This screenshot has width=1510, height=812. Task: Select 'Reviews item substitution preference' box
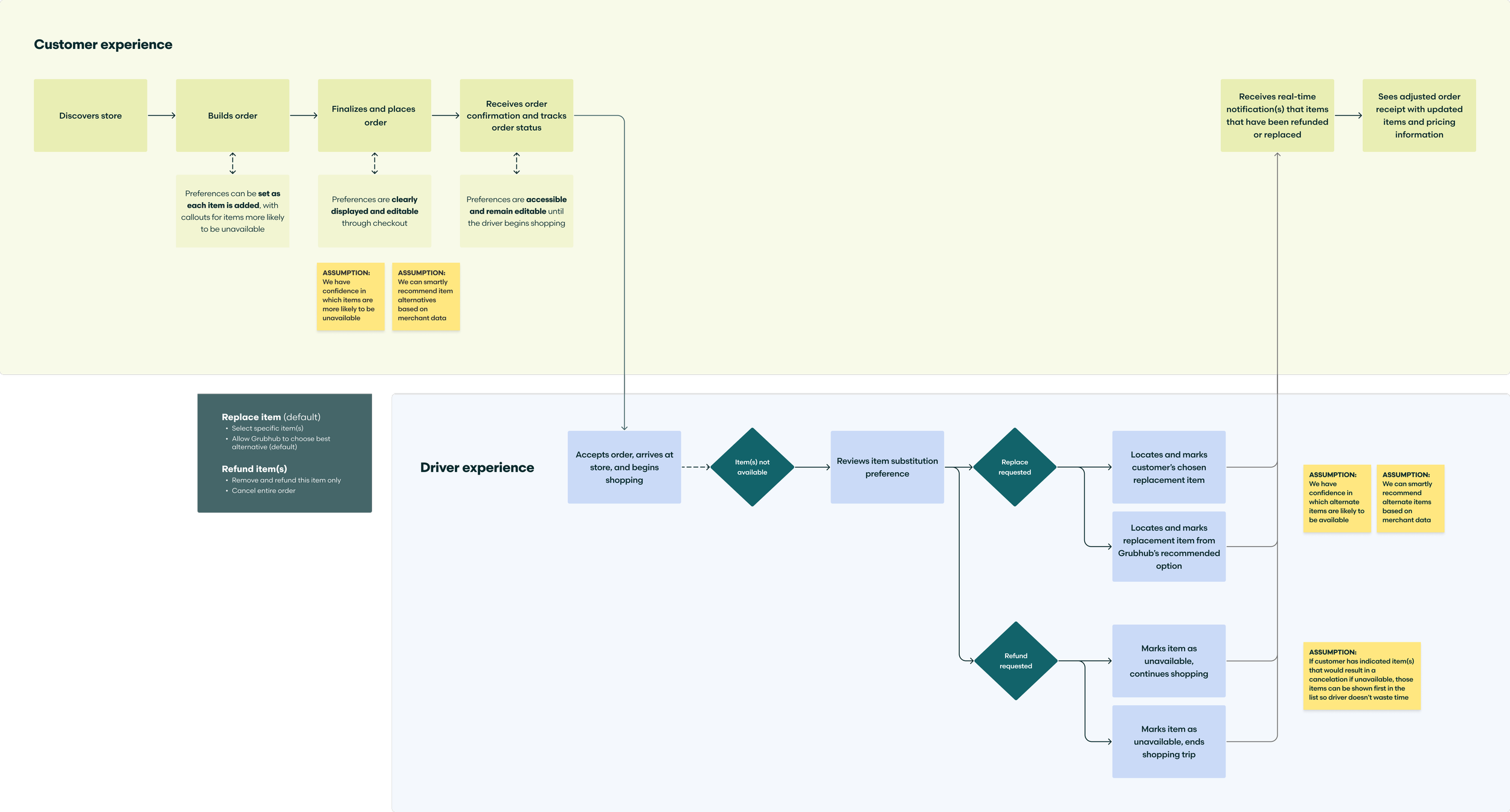887,467
